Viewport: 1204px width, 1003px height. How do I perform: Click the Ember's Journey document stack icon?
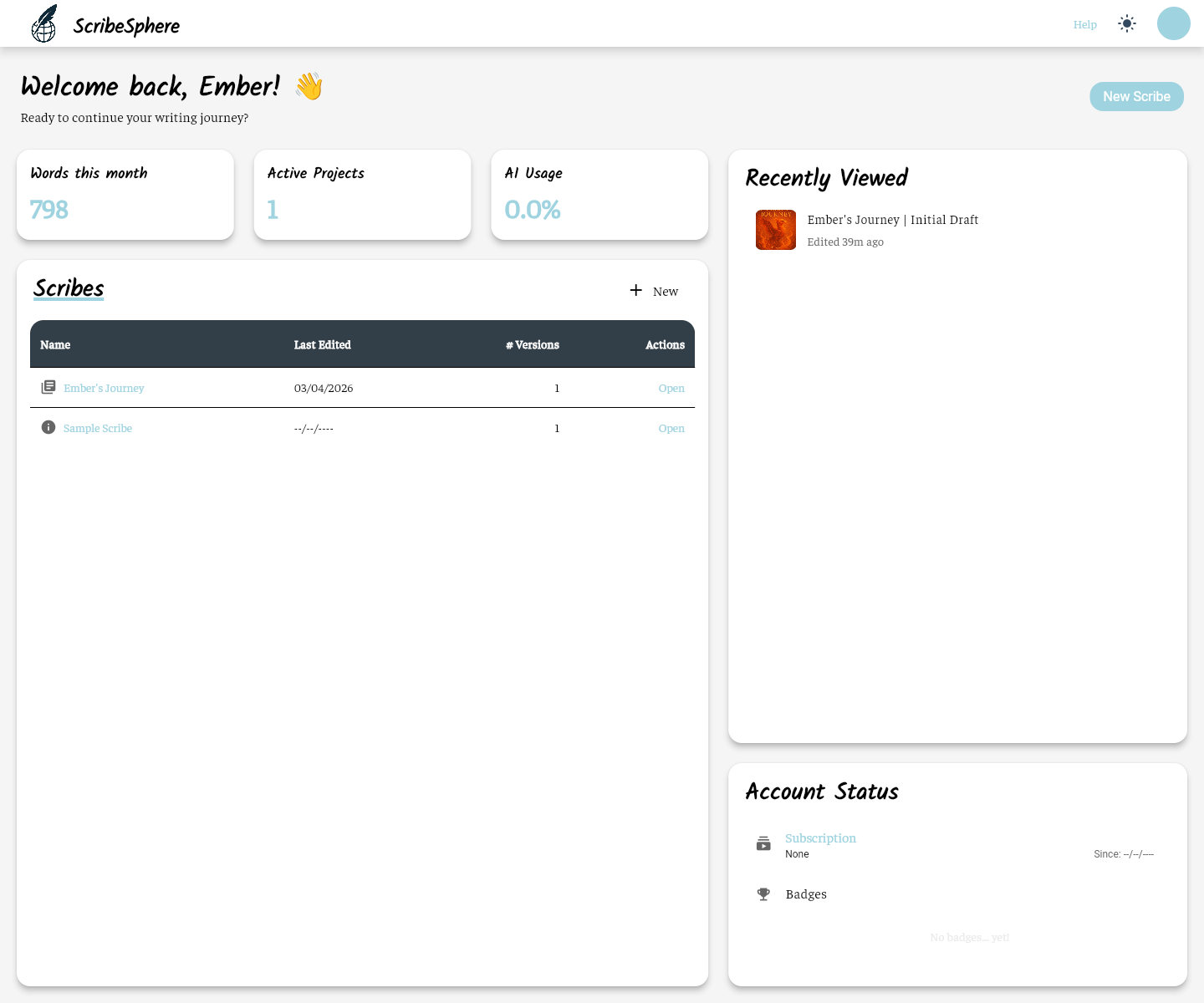point(48,387)
